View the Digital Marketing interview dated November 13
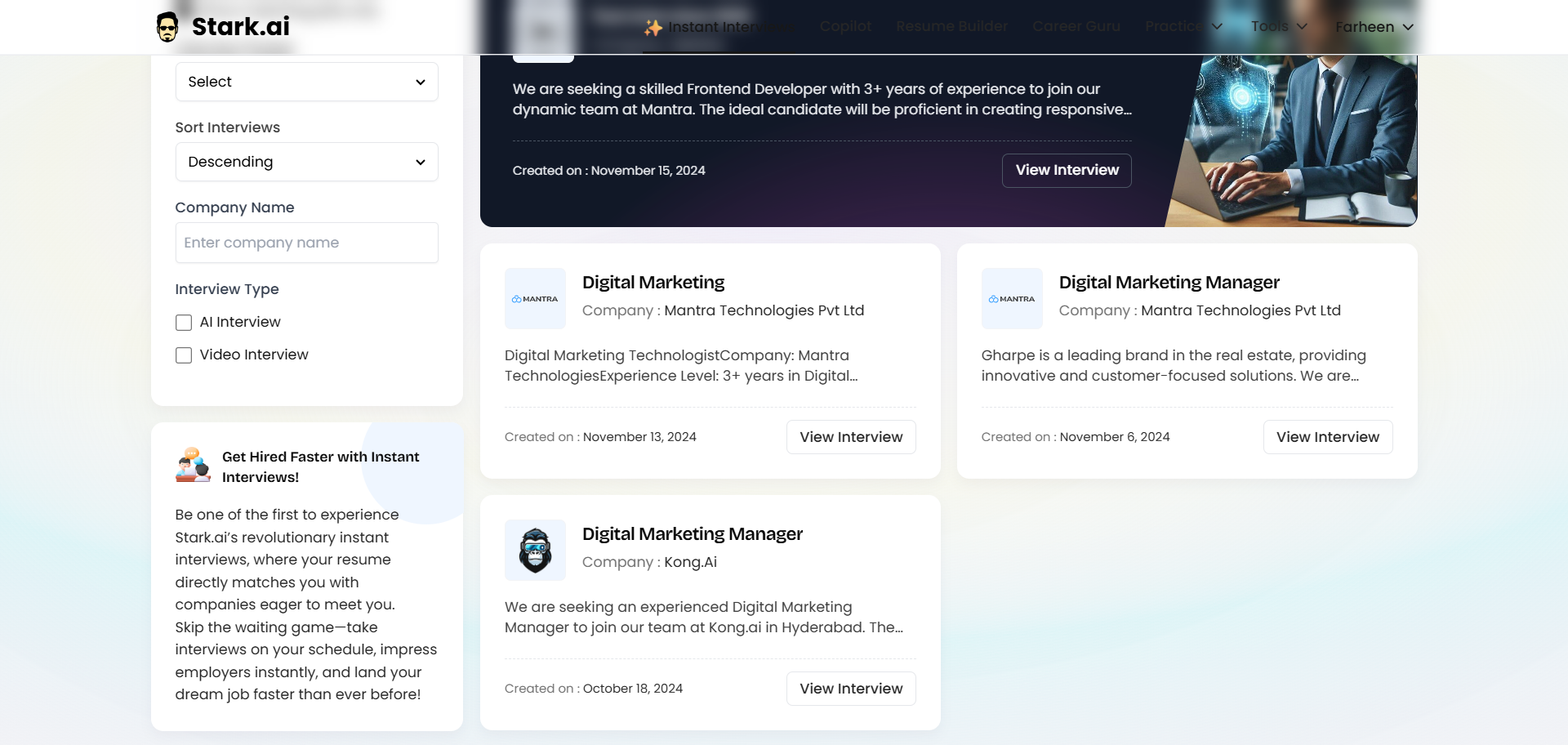 click(x=851, y=437)
